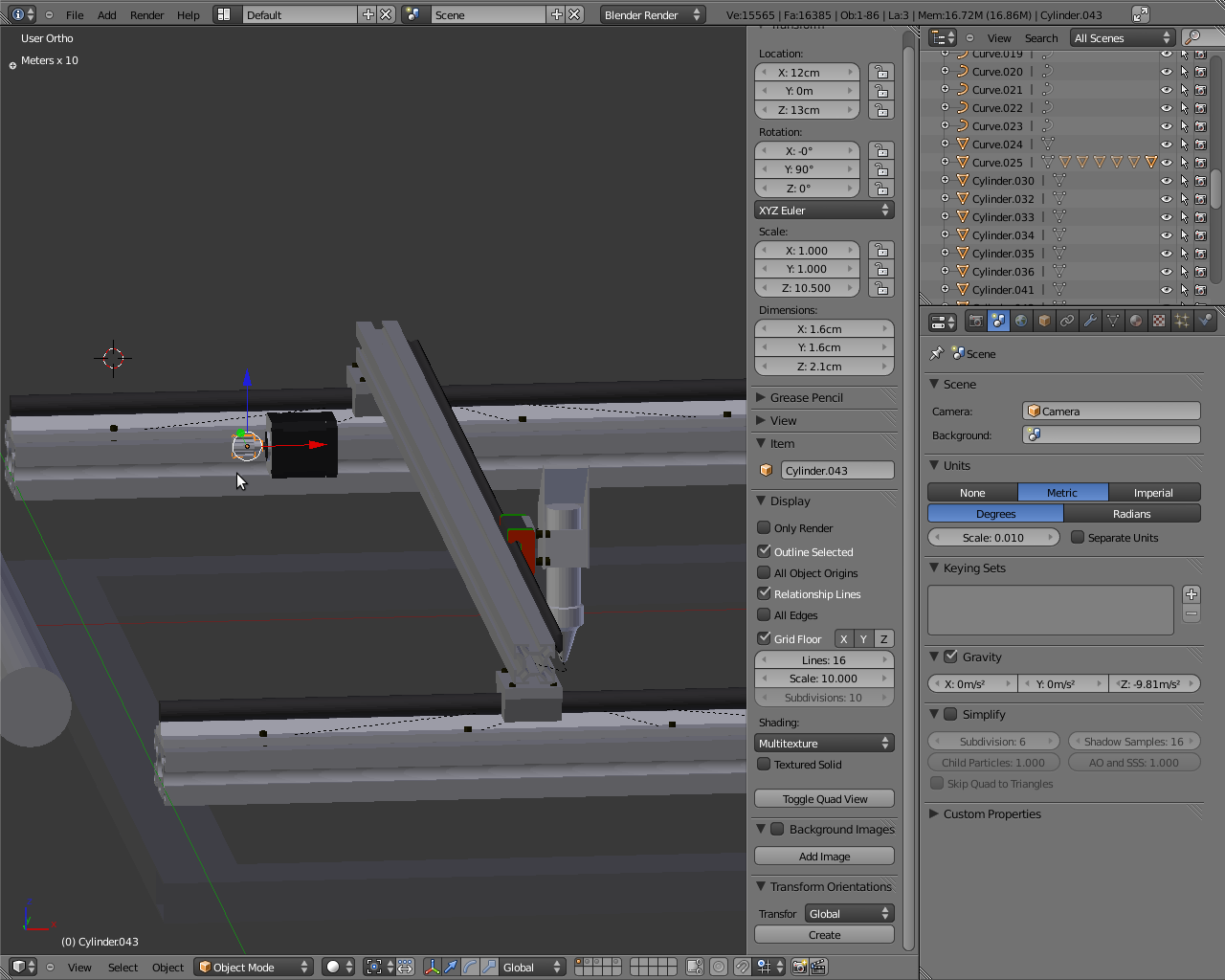Open the Render menu

pyautogui.click(x=147, y=14)
